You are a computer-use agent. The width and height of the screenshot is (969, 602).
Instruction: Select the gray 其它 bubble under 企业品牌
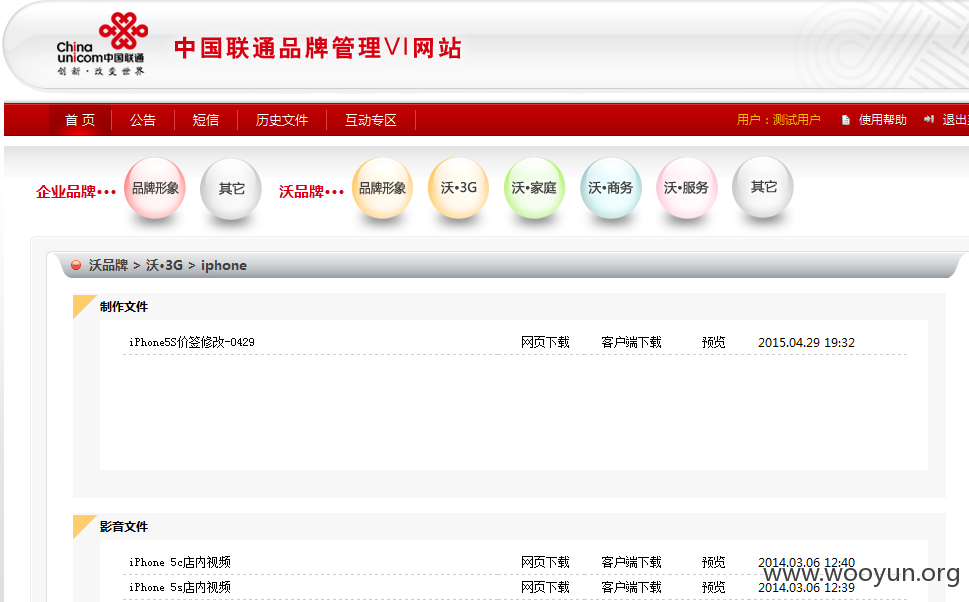click(231, 189)
